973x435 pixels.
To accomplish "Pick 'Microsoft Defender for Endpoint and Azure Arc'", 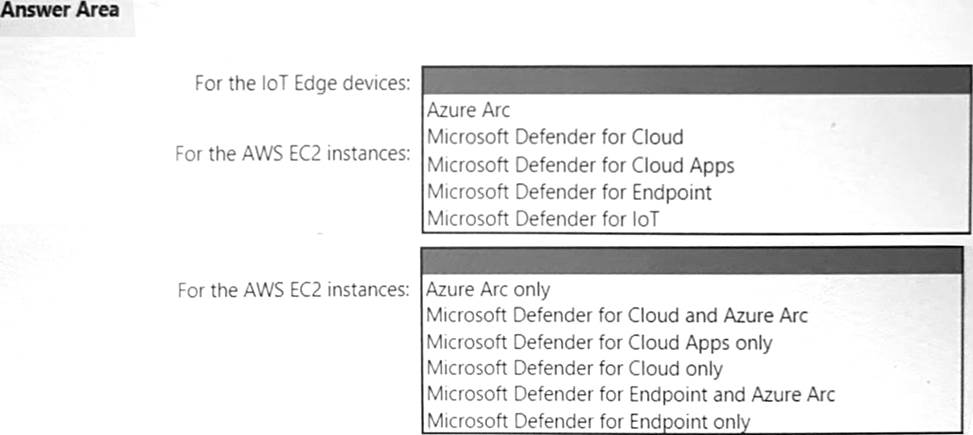I will tap(630, 394).
